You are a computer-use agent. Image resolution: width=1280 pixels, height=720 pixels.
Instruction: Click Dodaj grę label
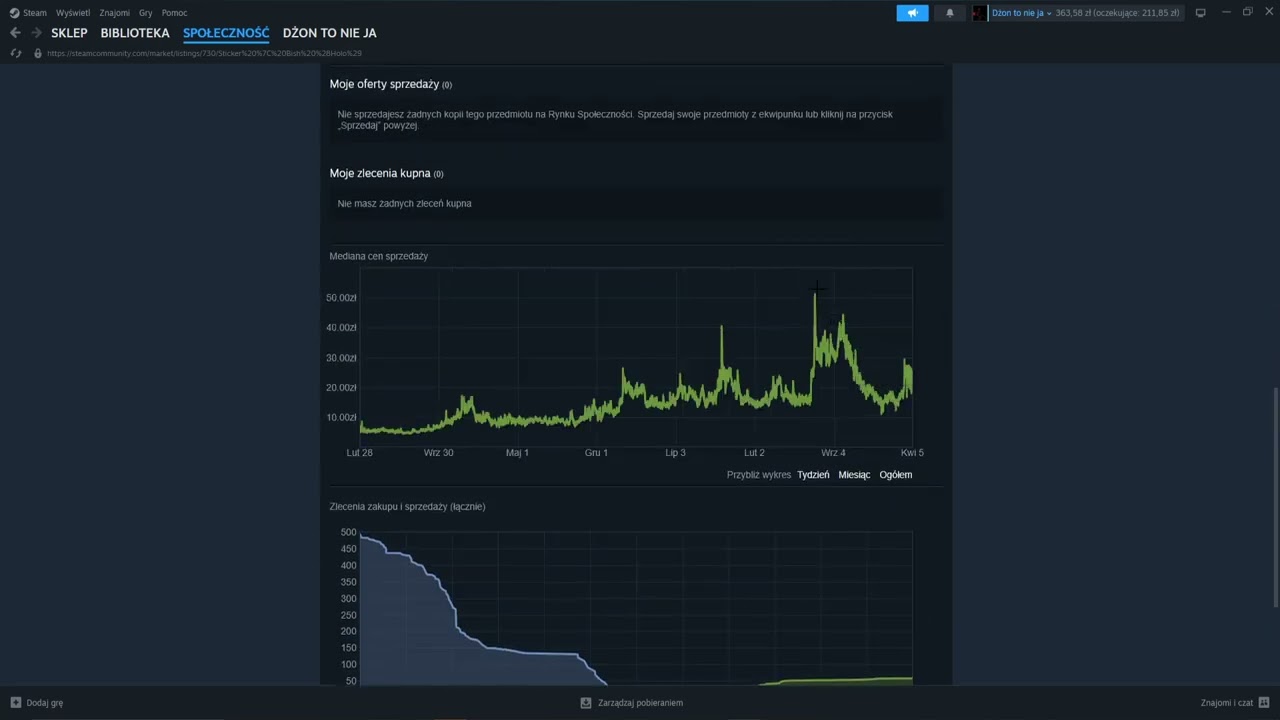point(45,703)
